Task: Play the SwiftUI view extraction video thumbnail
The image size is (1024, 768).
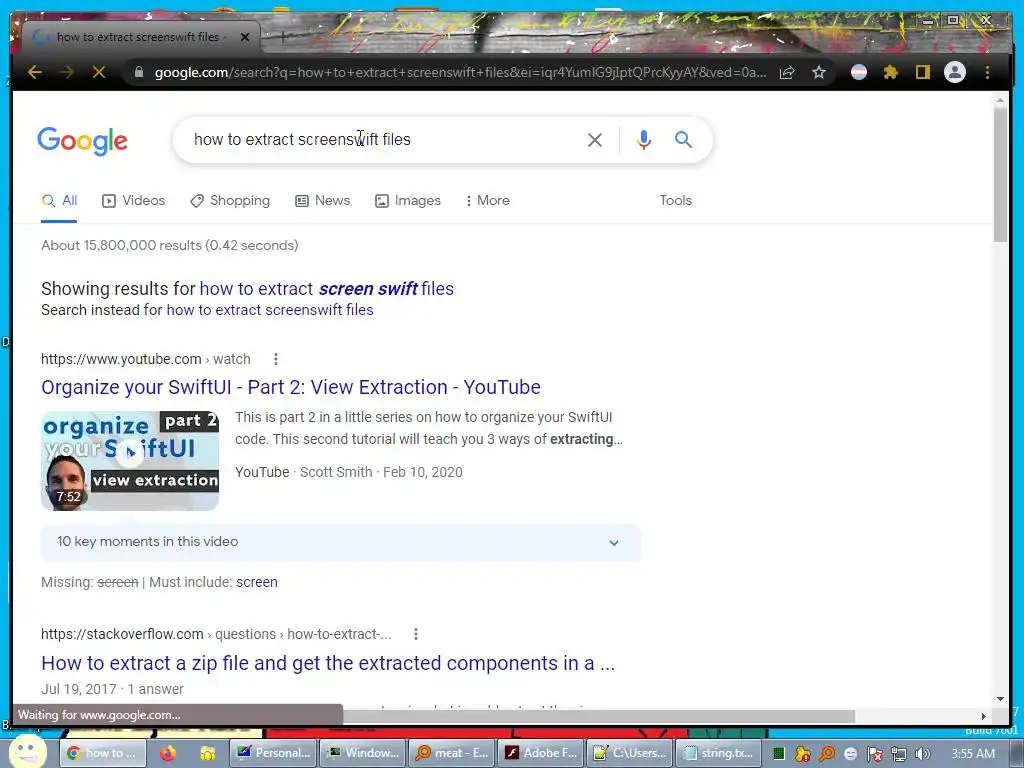Action: coord(130,460)
